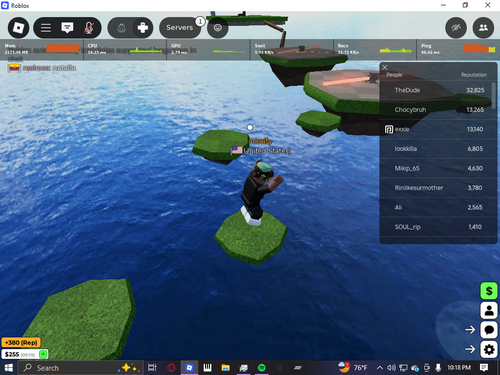Screen dimensions: 500x375
Task: Select lookkilla in the leaderboard
Action: pos(438,149)
